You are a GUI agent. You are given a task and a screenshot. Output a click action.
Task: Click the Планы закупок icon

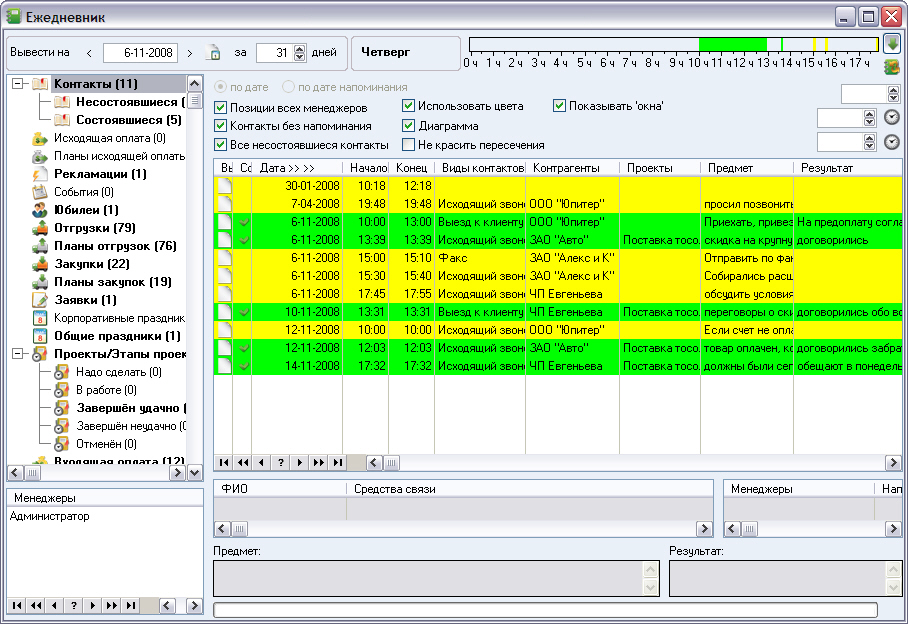click(x=40, y=282)
